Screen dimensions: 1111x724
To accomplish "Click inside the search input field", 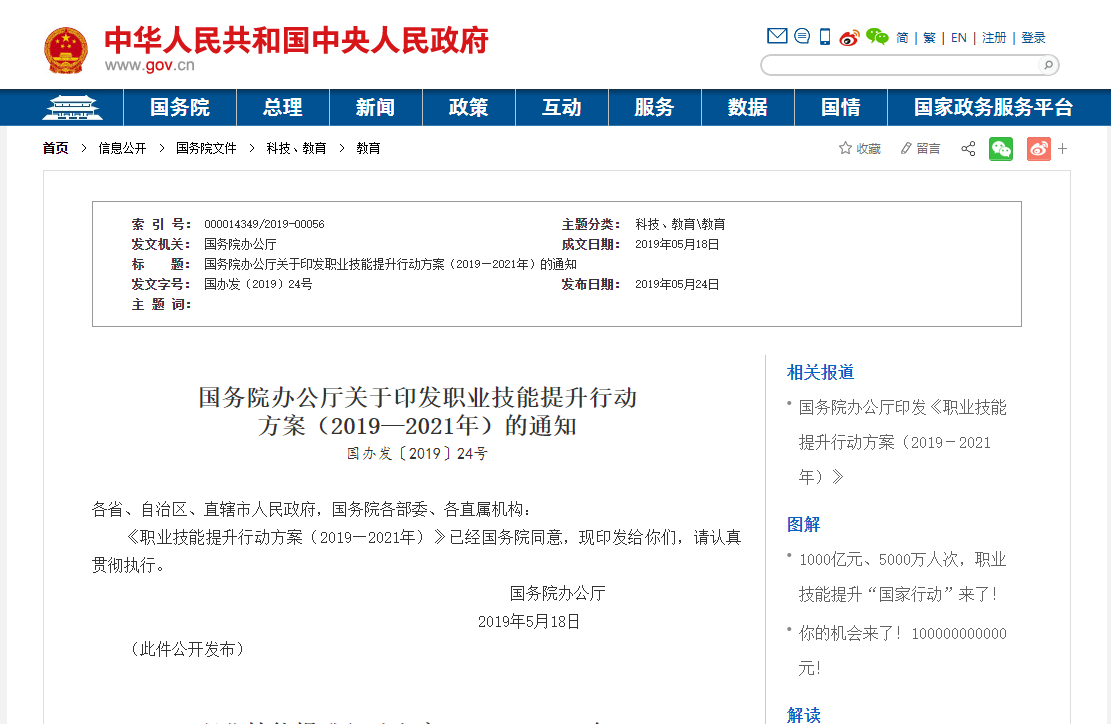I will tap(900, 64).
